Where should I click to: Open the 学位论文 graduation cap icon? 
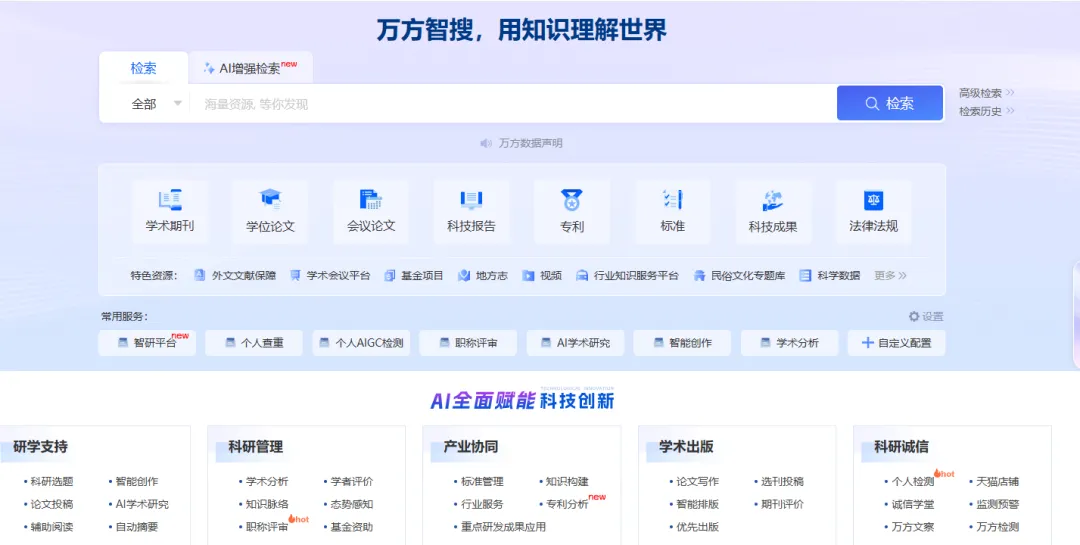271,200
